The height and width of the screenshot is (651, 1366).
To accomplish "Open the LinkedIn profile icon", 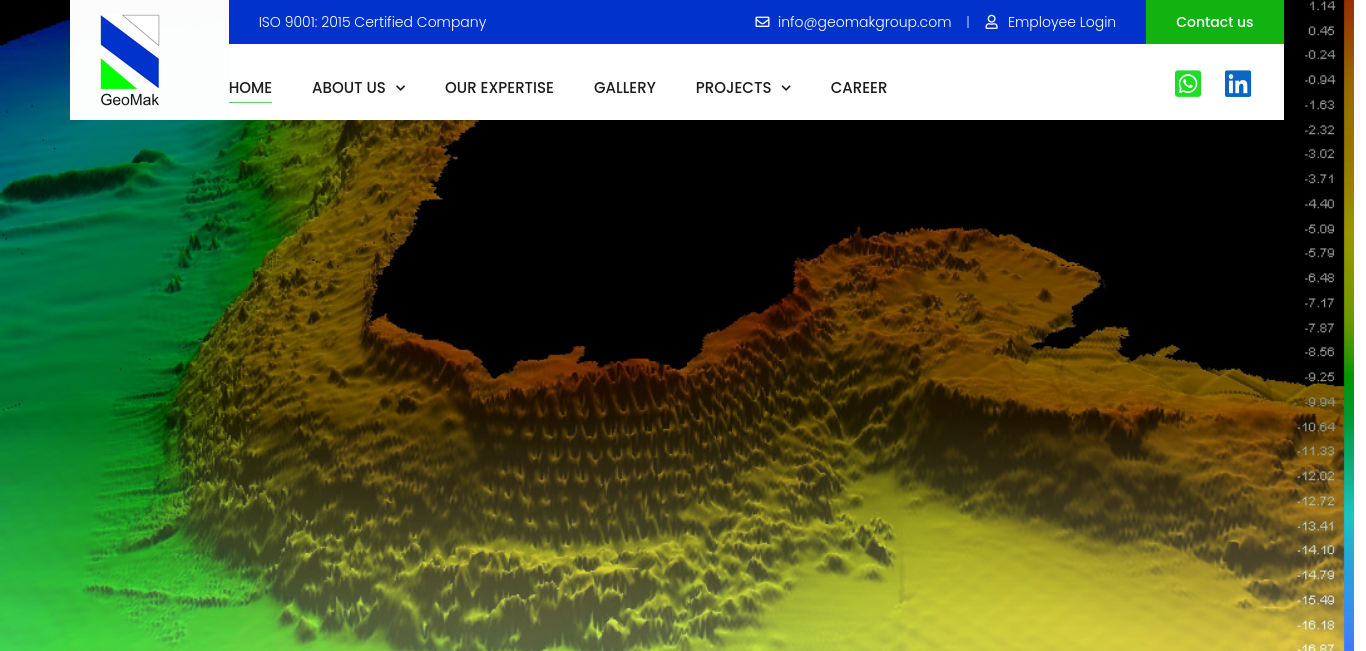I will click(1238, 84).
